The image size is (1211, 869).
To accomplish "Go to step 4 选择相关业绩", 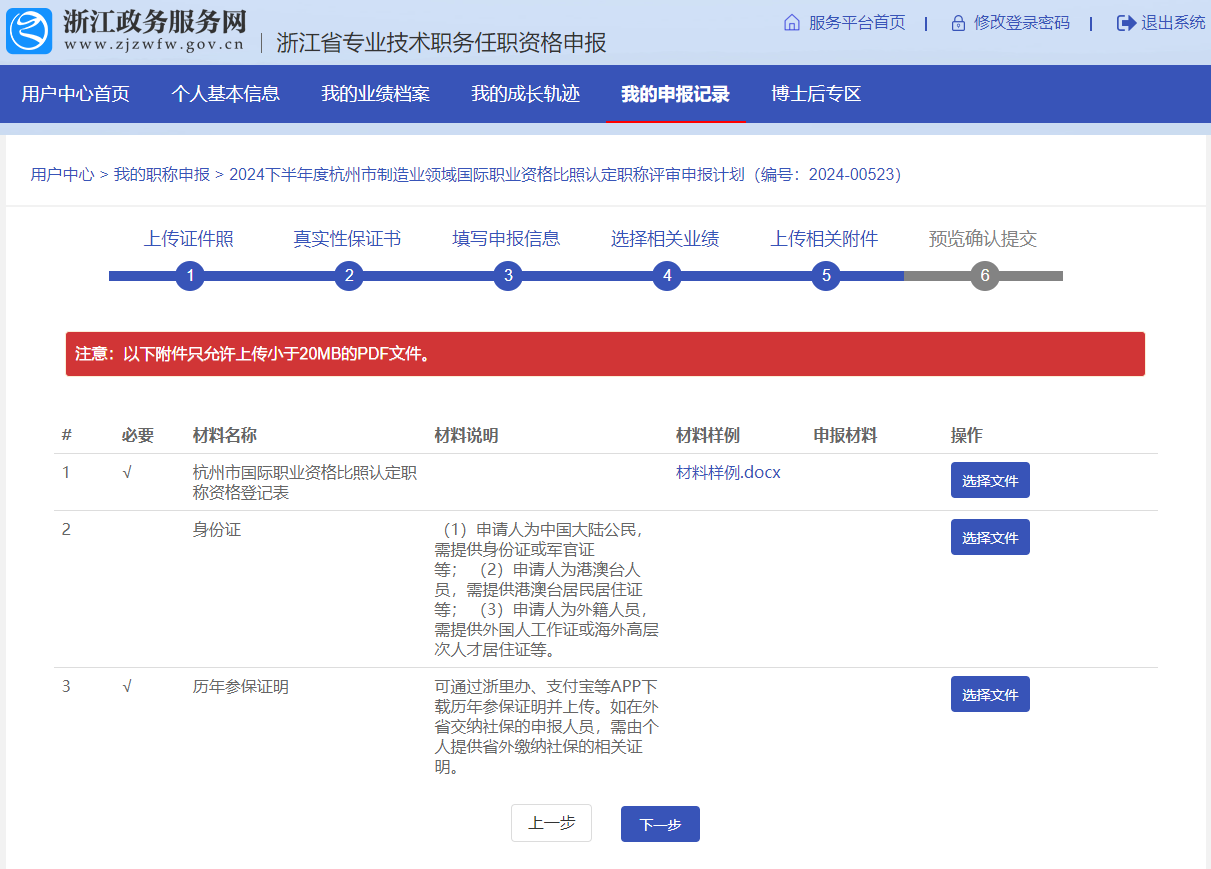I will click(x=666, y=276).
